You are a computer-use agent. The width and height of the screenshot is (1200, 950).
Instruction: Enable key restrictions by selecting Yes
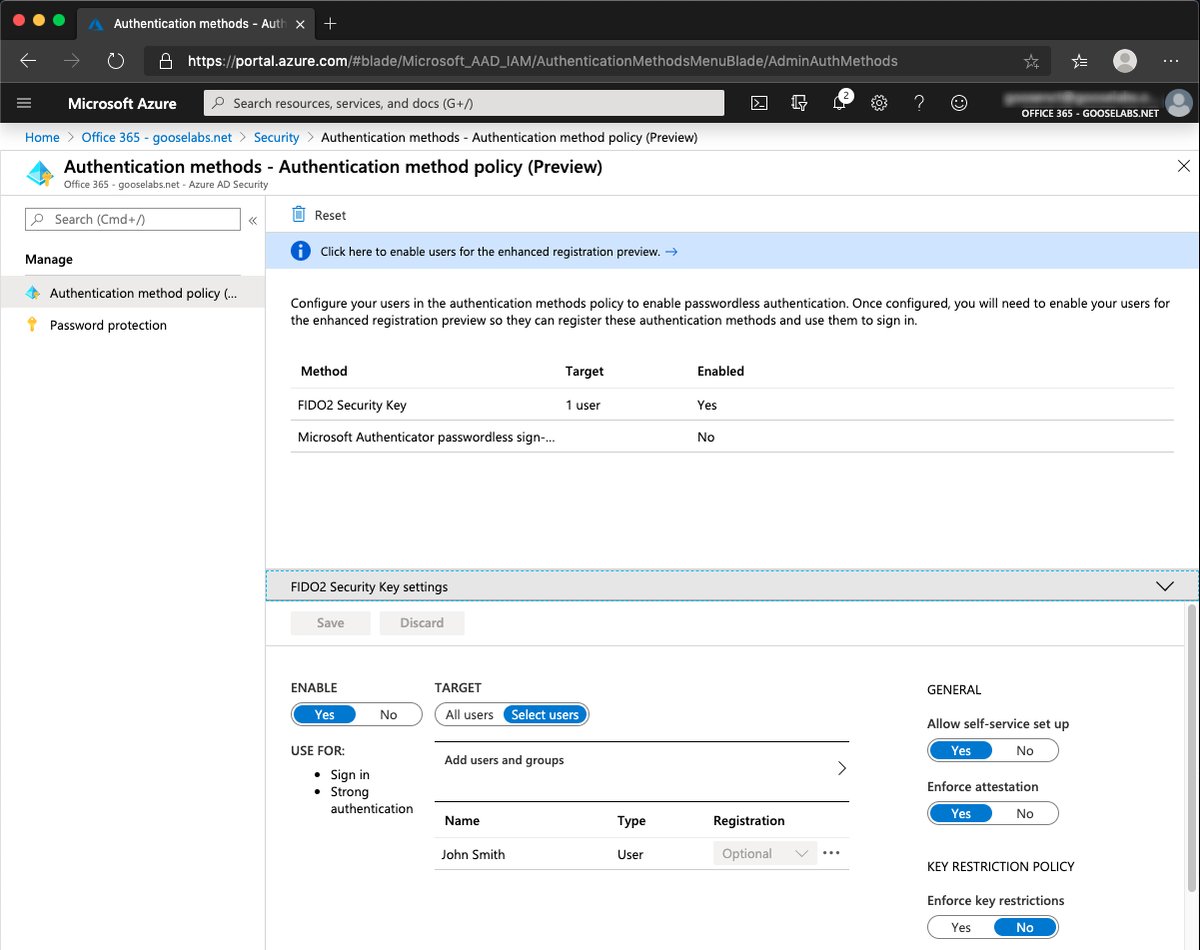click(961, 927)
